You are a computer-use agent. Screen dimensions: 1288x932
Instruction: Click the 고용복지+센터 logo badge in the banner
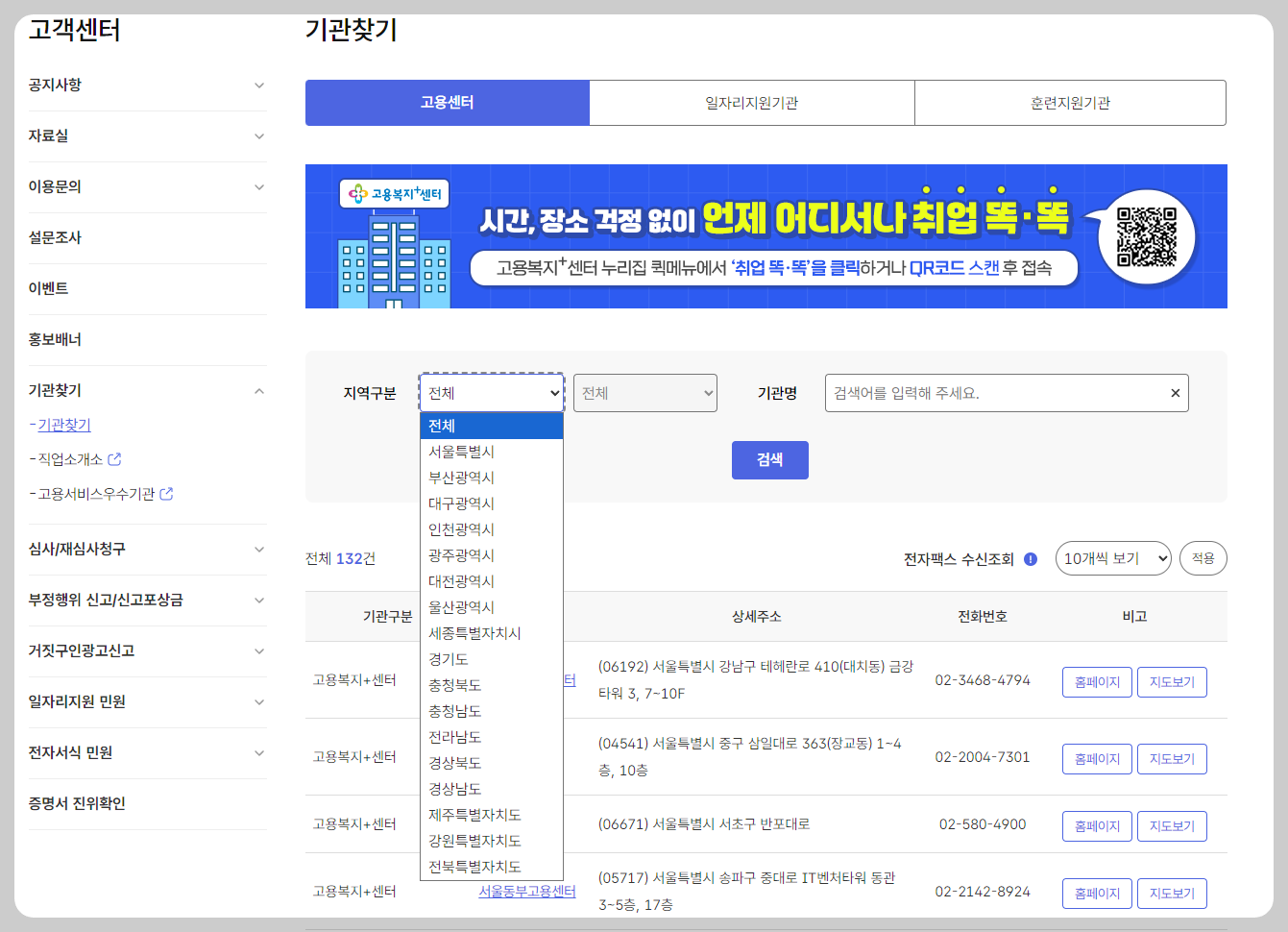click(395, 193)
